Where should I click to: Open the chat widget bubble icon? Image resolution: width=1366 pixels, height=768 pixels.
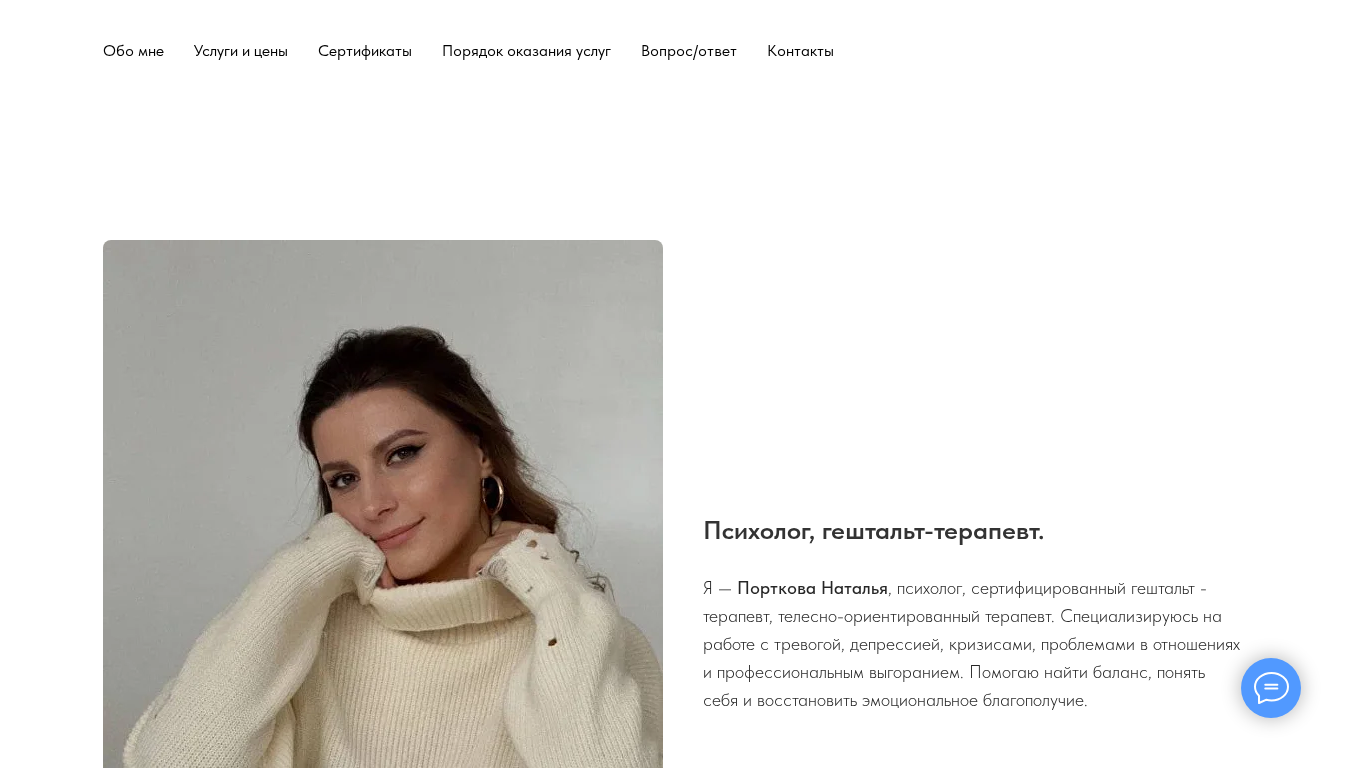pos(1271,688)
